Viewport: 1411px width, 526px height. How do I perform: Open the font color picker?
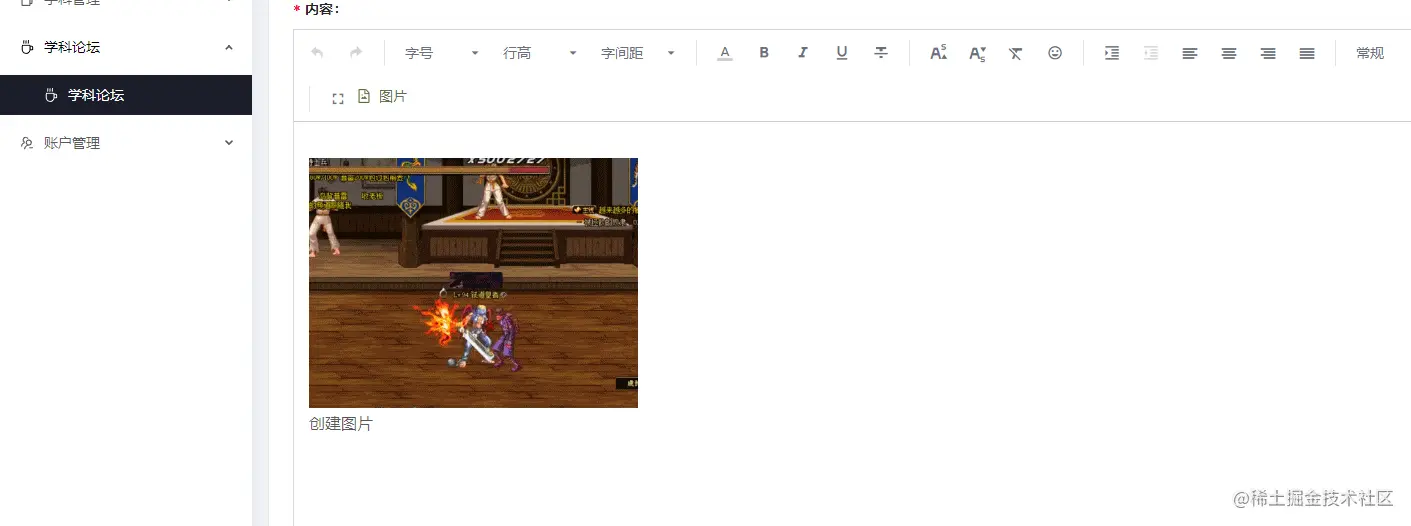(x=725, y=53)
